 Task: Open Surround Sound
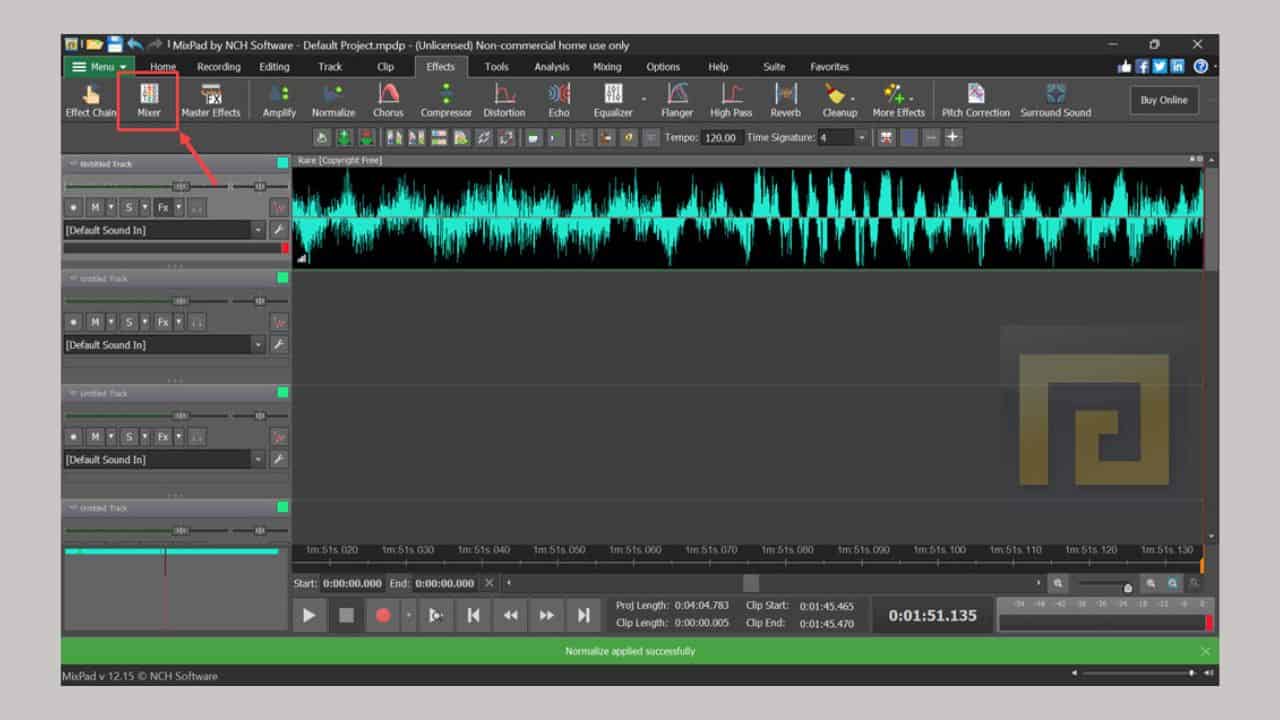pyautogui.click(x=1056, y=100)
